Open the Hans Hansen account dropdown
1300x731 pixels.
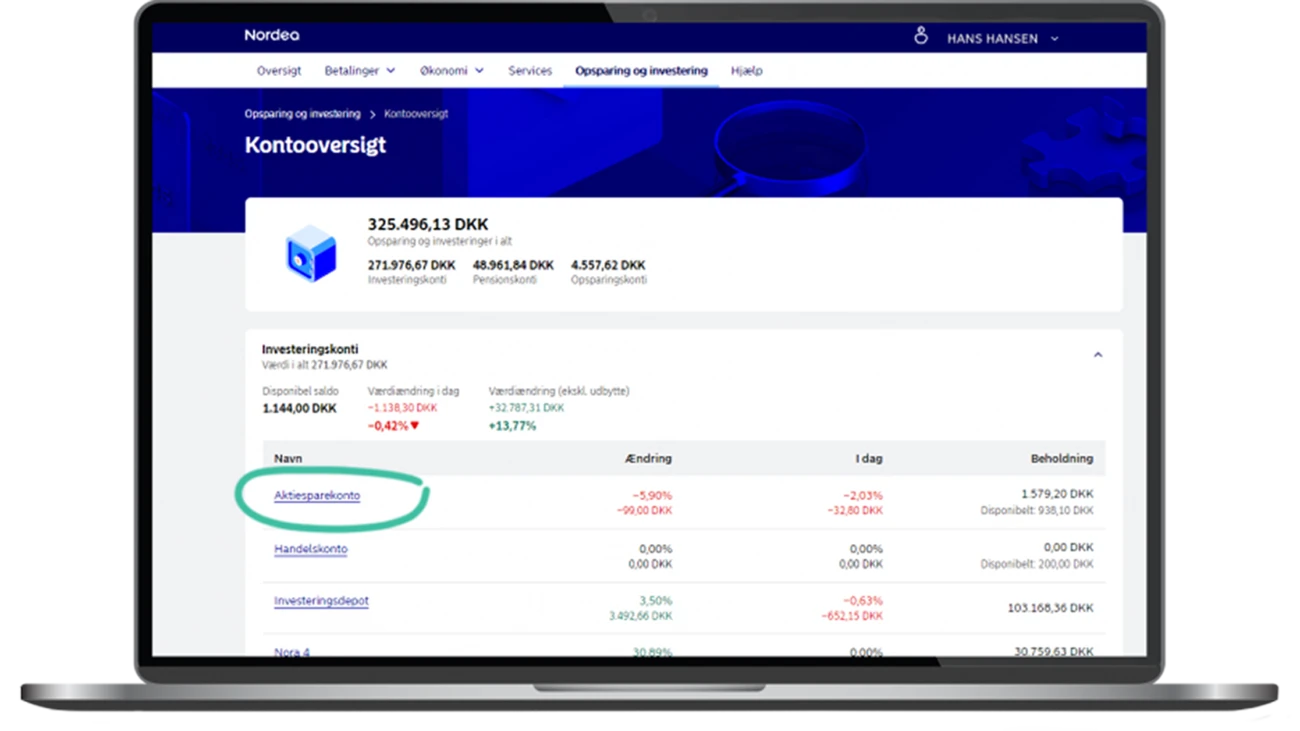click(x=1002, y=39)
